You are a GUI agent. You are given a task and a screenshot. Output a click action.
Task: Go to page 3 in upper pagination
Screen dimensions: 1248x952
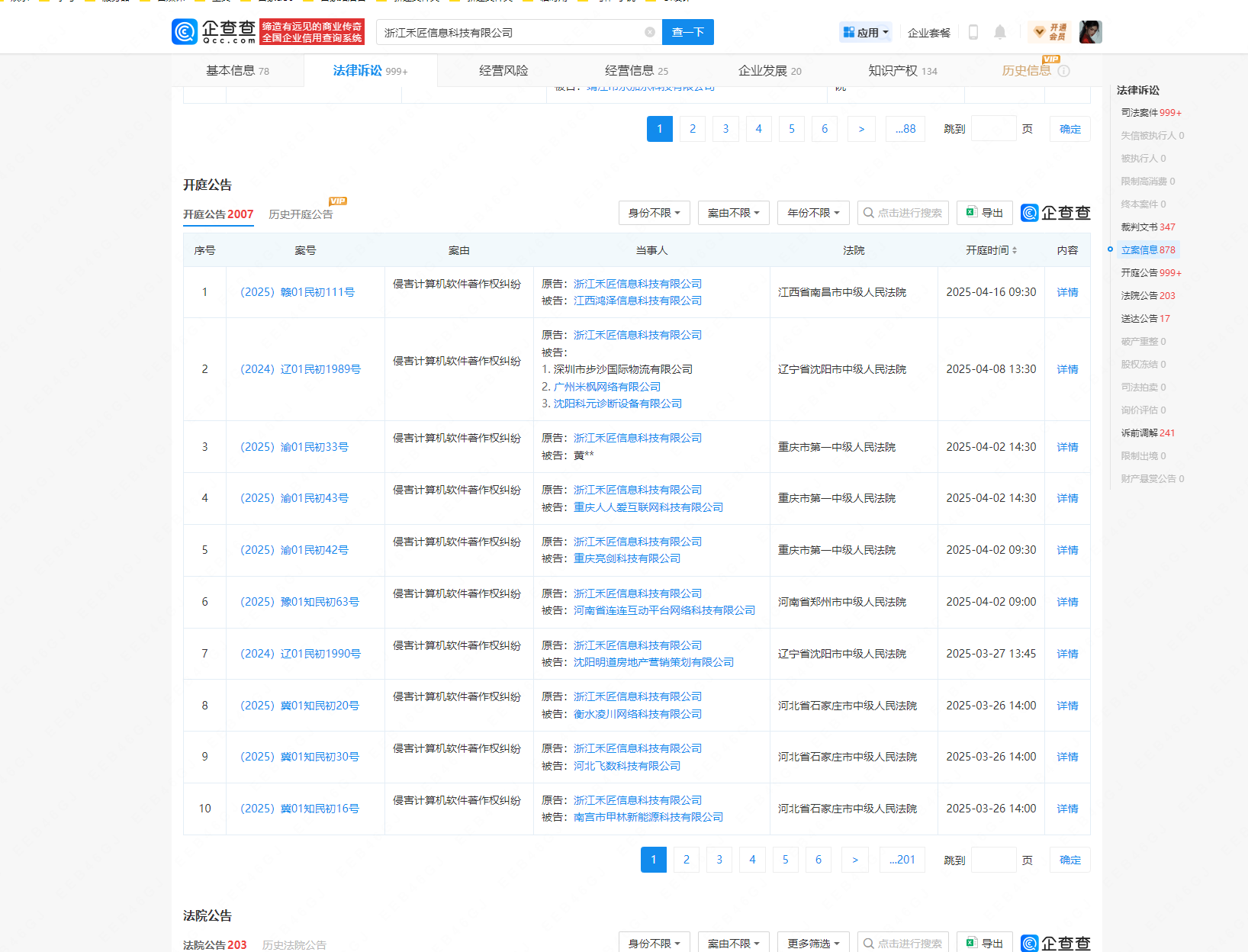coord(725,129)
